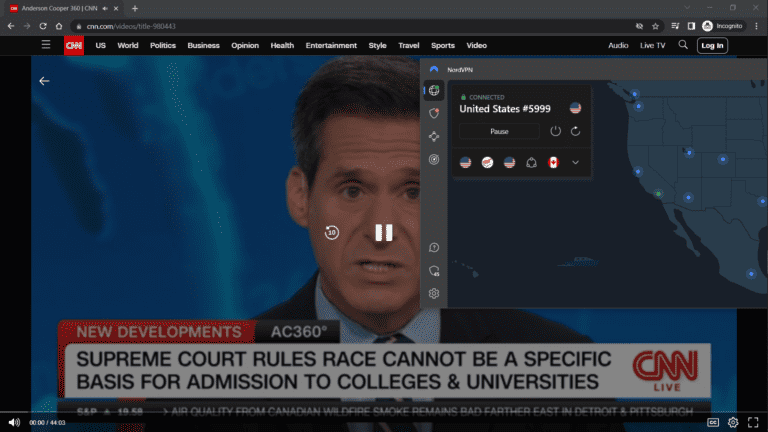Mute the Anderson Cooper 360 tab

(105, 8)
